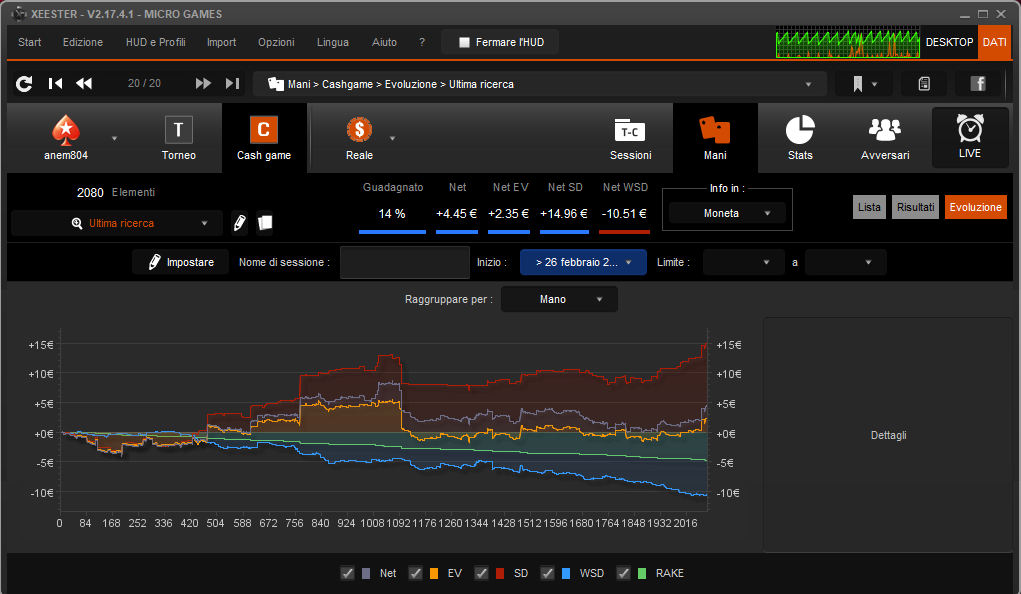The image size is (1021, 594).
Task: Expand the Raggruppare per Mano dropdown
Action: click(x=559, y=300)
